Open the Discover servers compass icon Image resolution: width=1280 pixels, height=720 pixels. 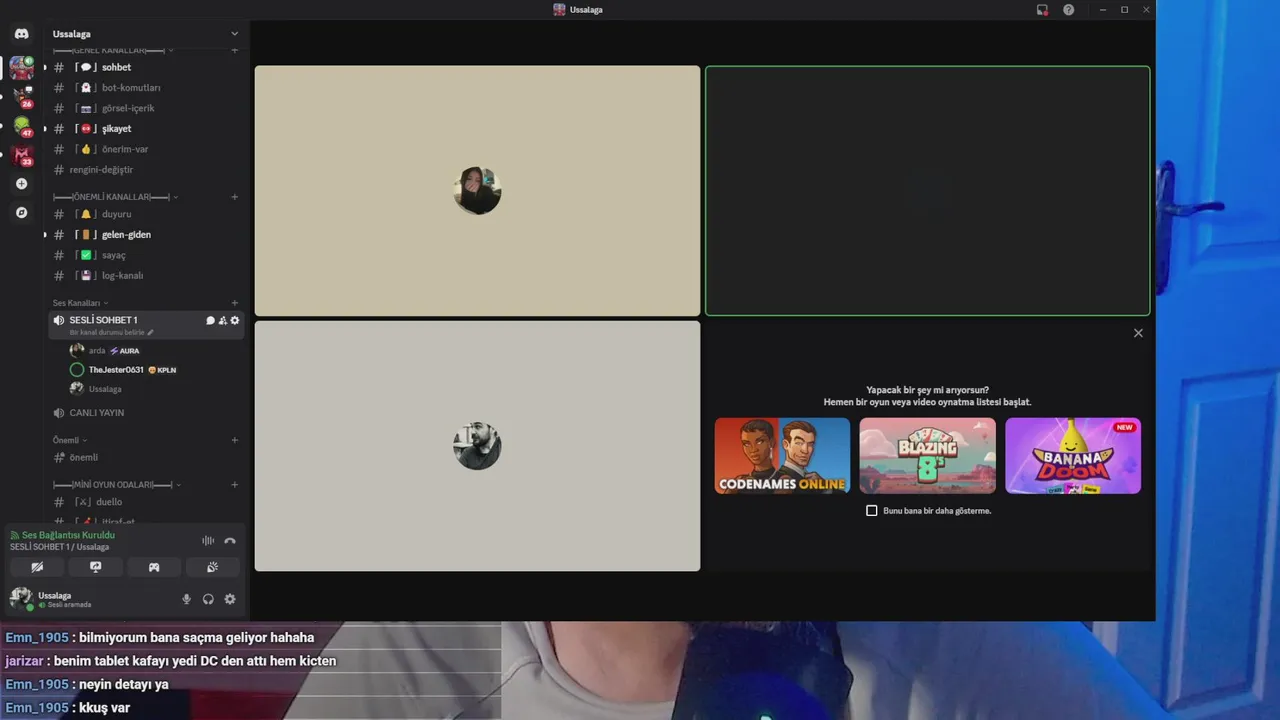coord(21,213)
